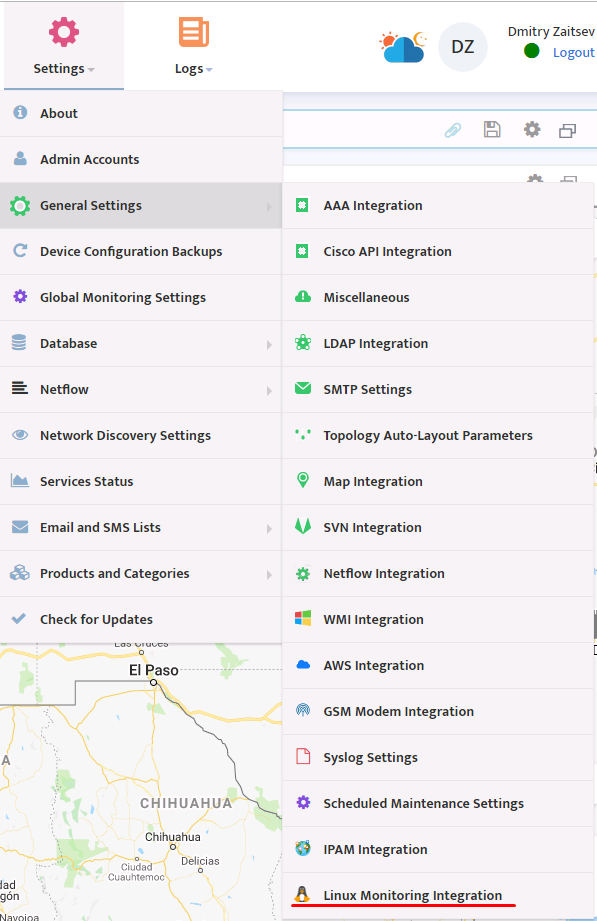Open Network Discovery Settings
This screenshot has width=597, height=921.
[x=141, y=435]
